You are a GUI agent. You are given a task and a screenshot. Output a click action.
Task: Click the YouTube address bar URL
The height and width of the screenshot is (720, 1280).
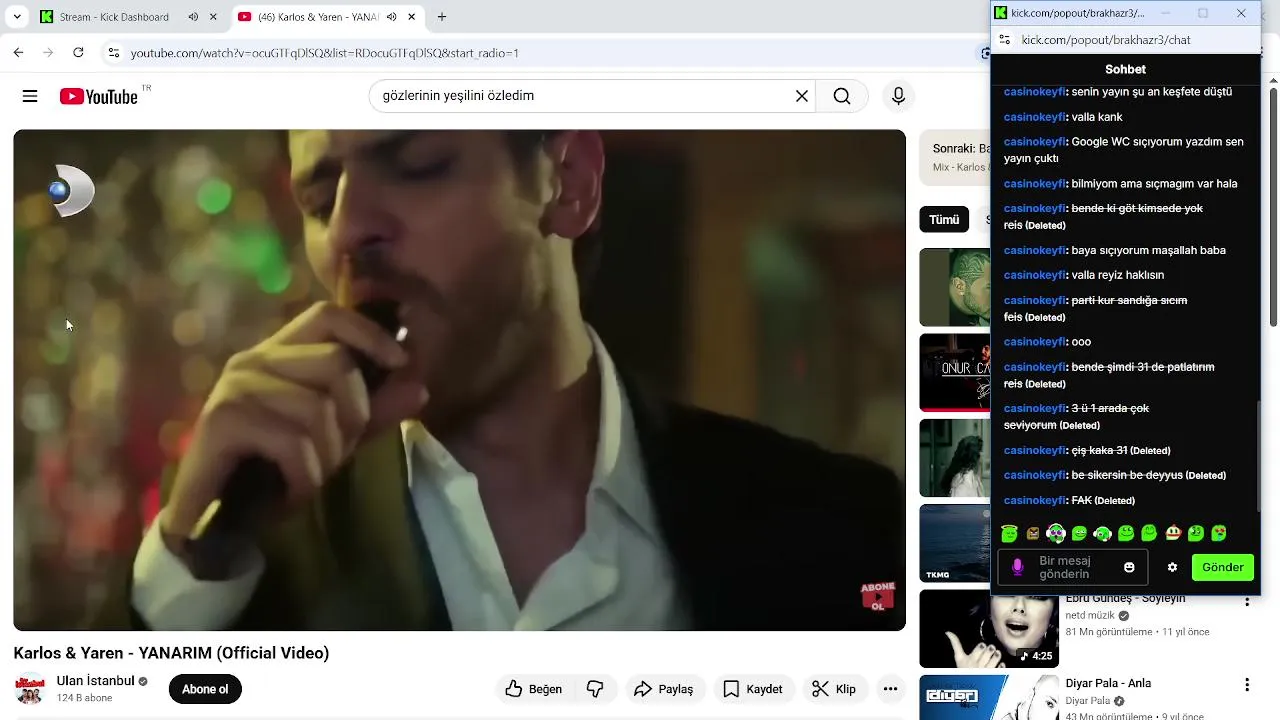click(x=325, y=53)
